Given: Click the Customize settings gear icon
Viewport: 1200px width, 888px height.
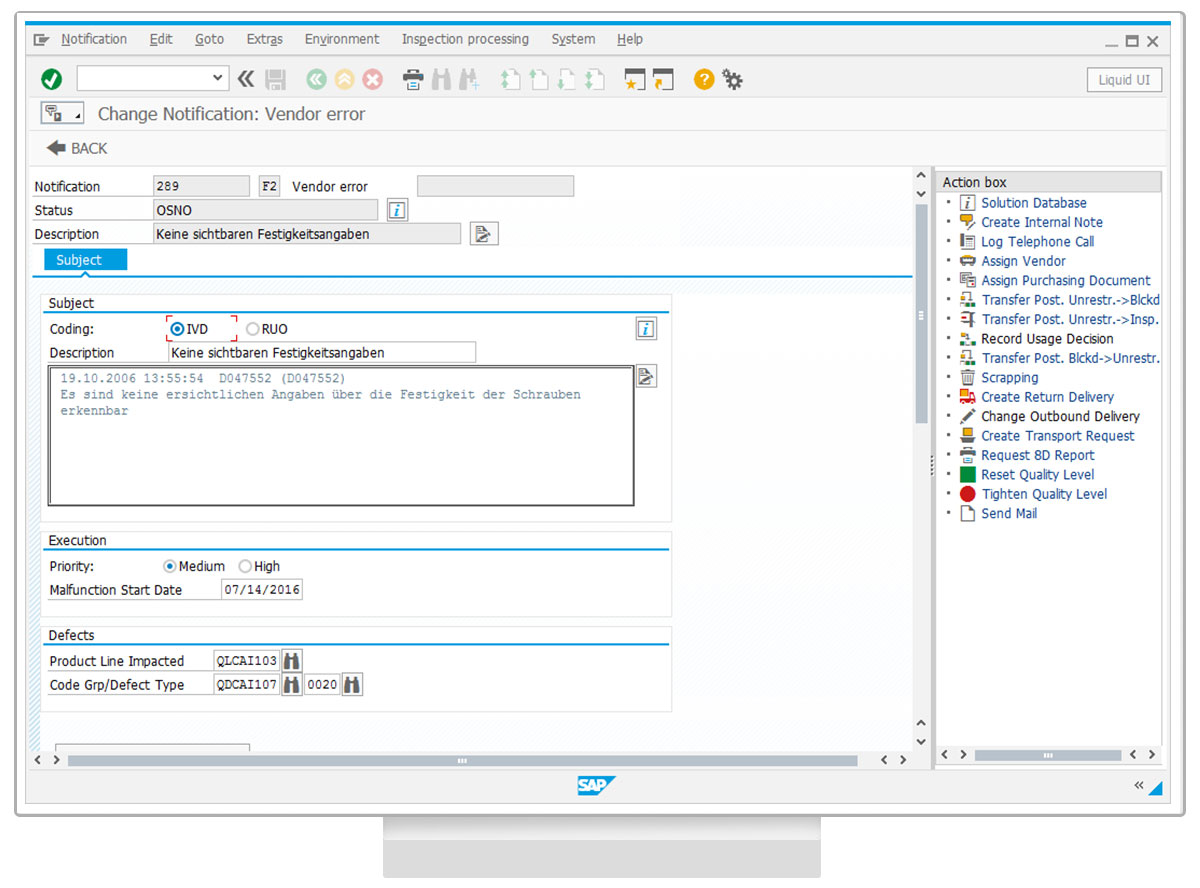Looking at the screenshot, I should coord(733,80).
